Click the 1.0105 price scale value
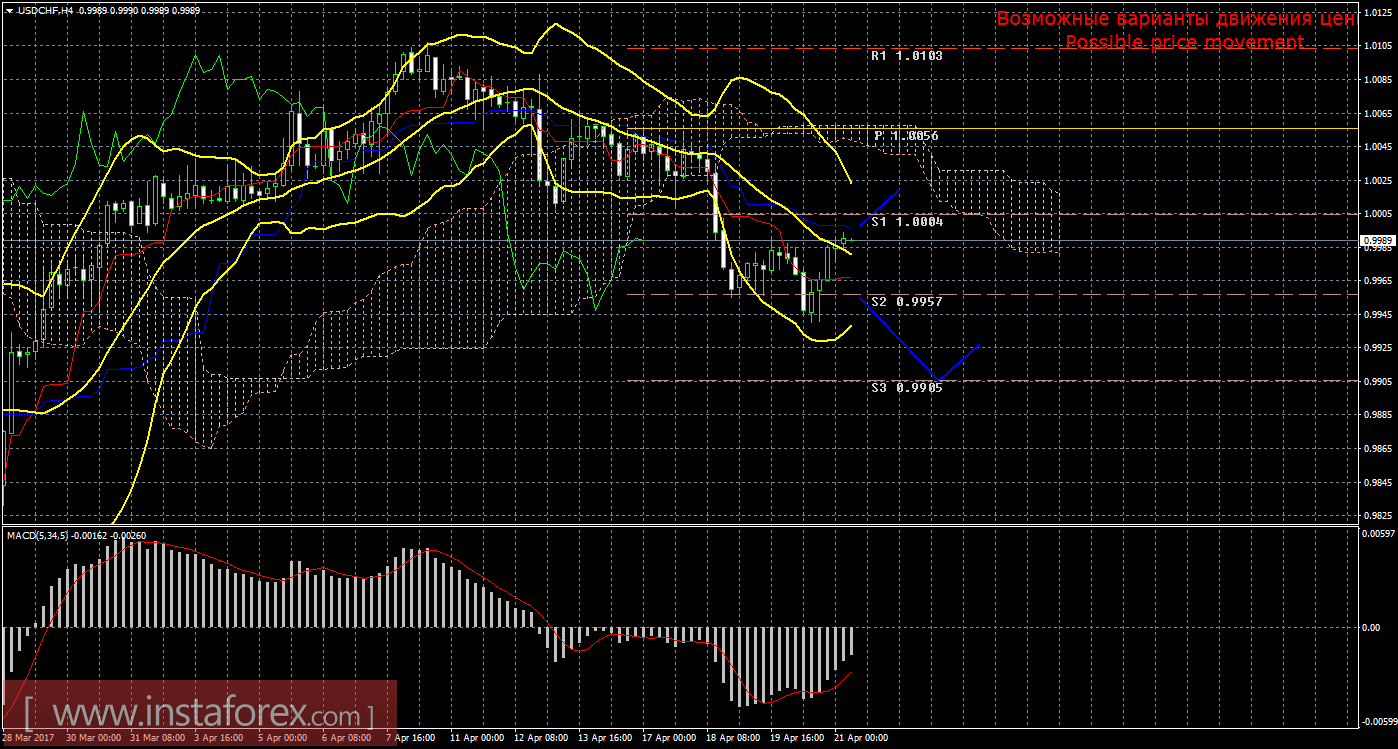Image resolution: width=1398 pixels, height=749 pixels. [1376, 46]
